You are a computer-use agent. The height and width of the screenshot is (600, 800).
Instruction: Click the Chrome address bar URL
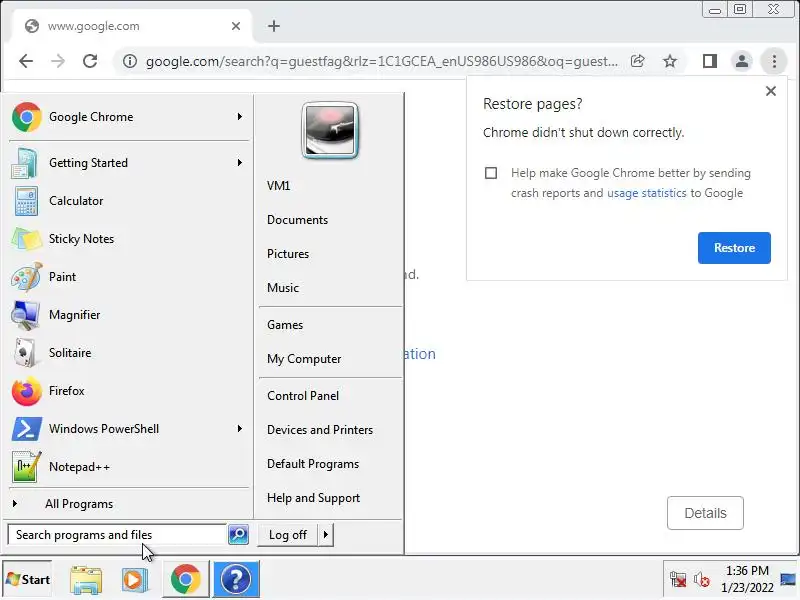(x=382, y=61)
